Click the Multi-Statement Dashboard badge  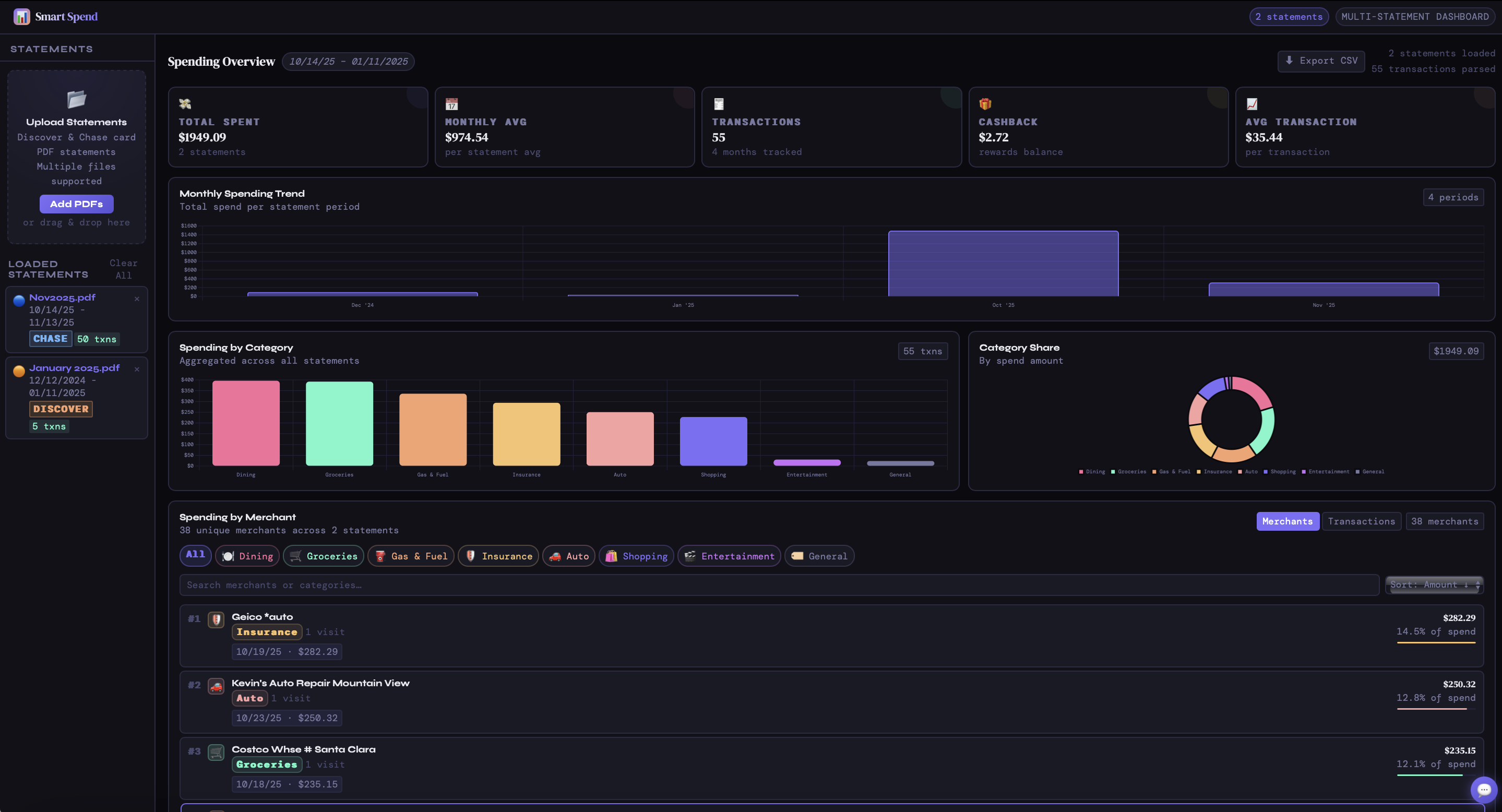coord(1415,17)
